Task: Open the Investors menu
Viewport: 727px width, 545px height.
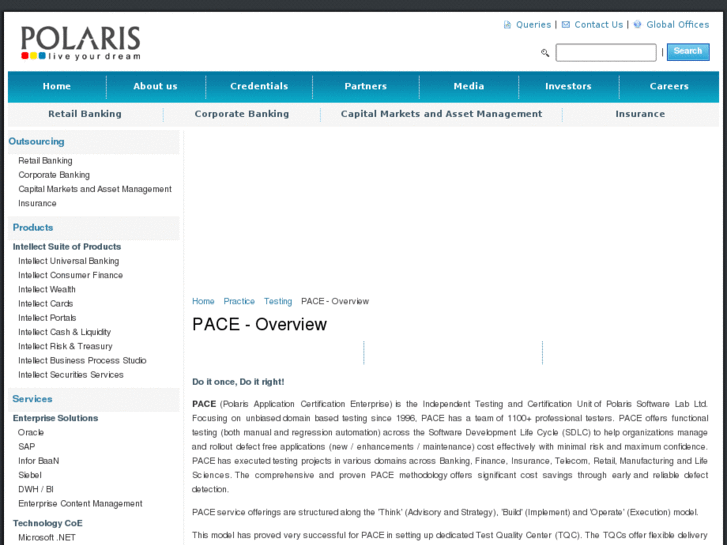Action: 568,86
